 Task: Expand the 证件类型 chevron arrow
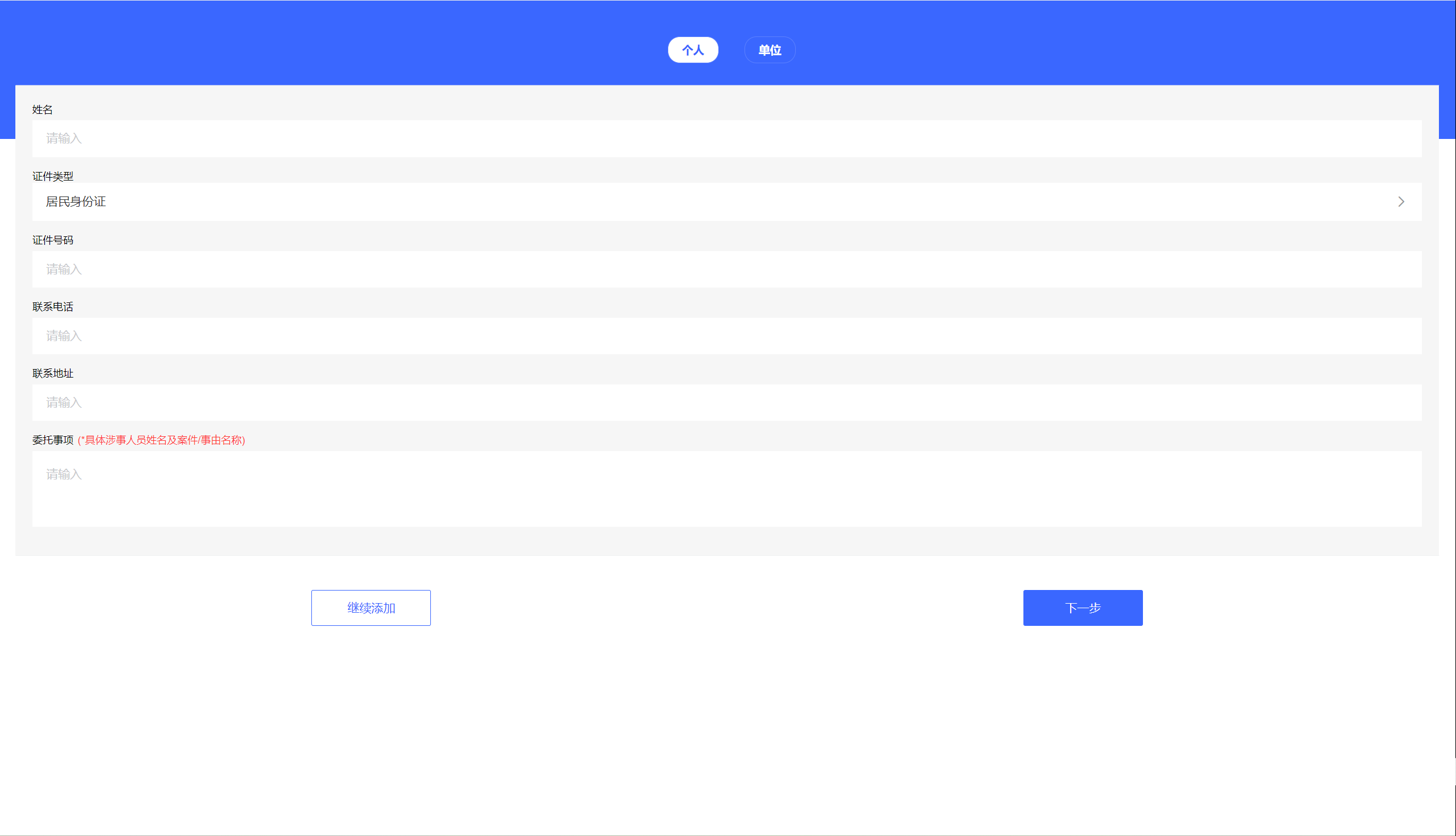click(1401, 202)
